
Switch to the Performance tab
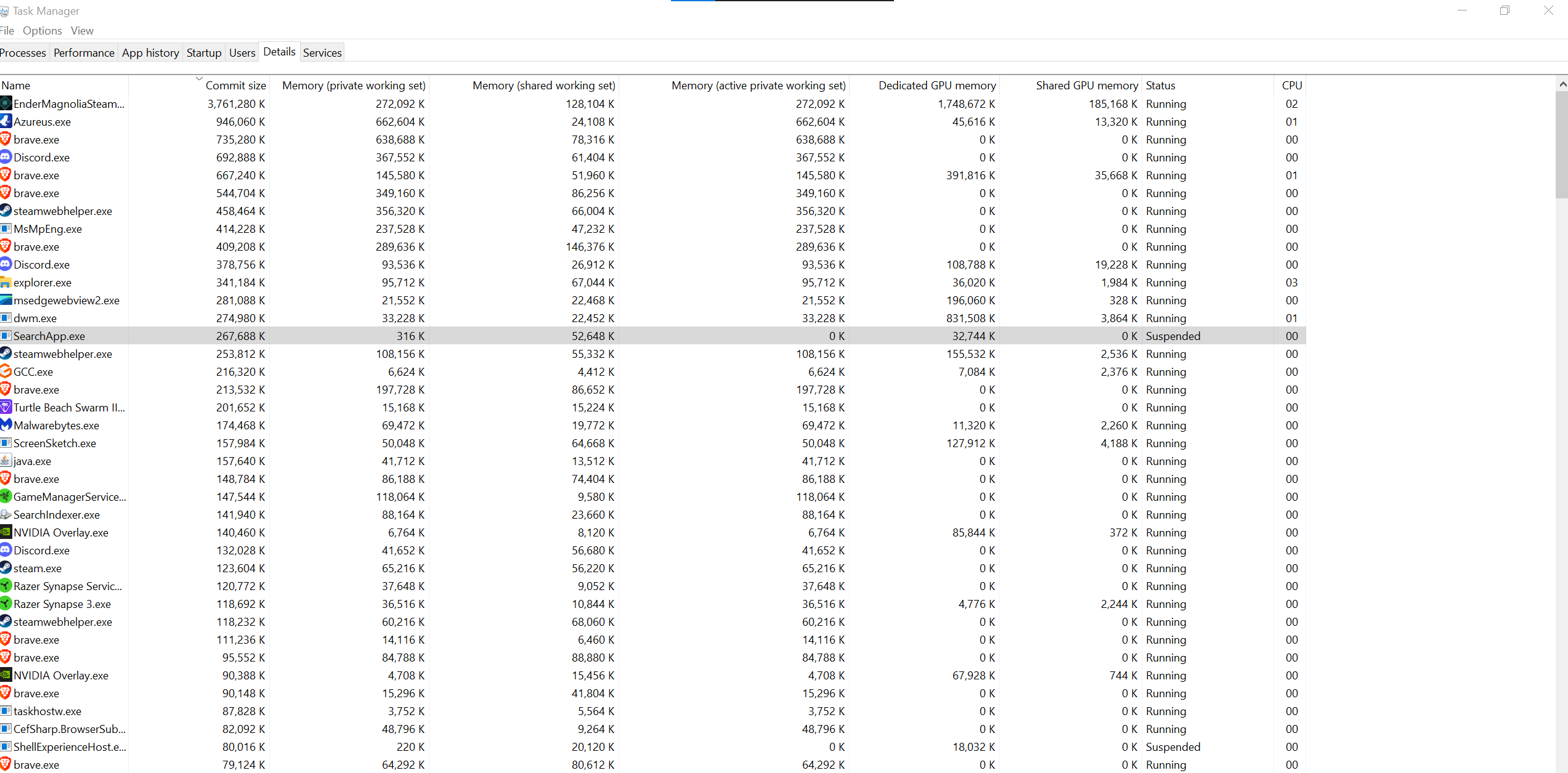pos(84,52)
